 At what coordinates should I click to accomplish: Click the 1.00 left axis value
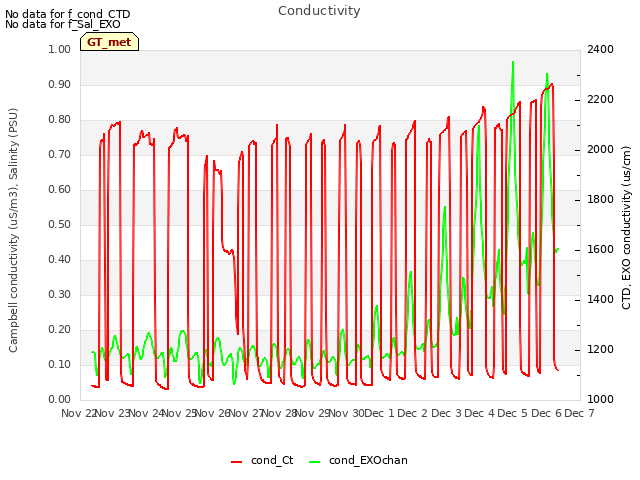(x=60, y=49)
